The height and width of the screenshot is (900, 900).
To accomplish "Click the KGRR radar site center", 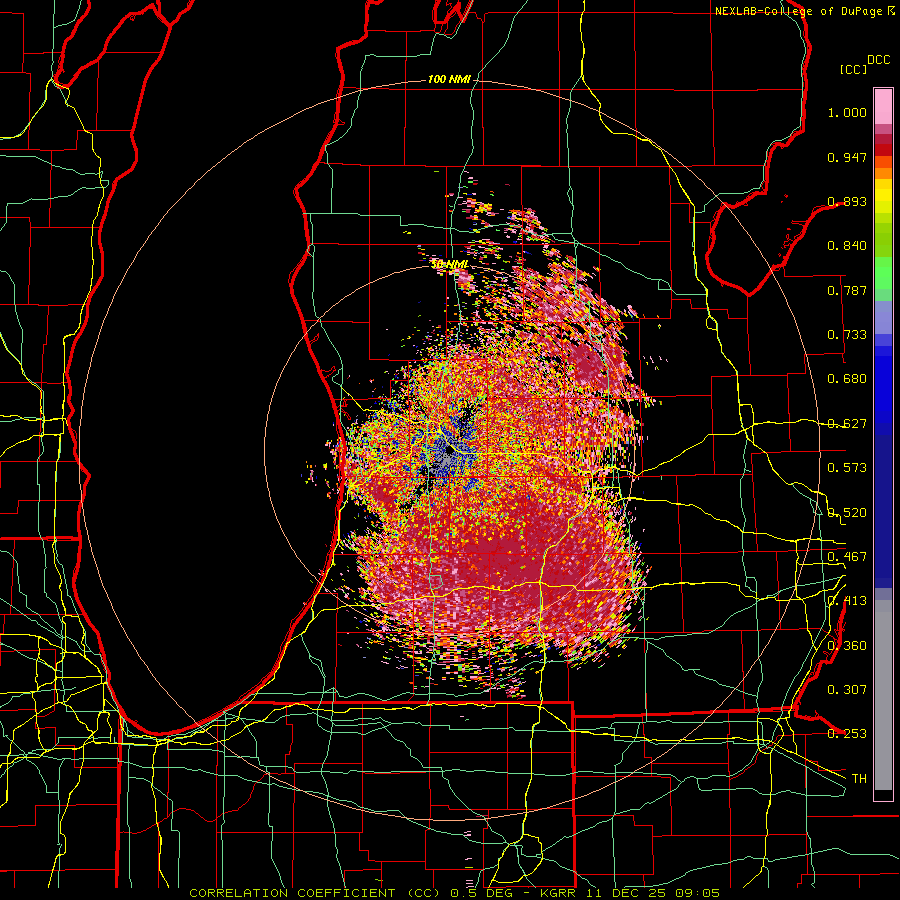I will [449, 451].
